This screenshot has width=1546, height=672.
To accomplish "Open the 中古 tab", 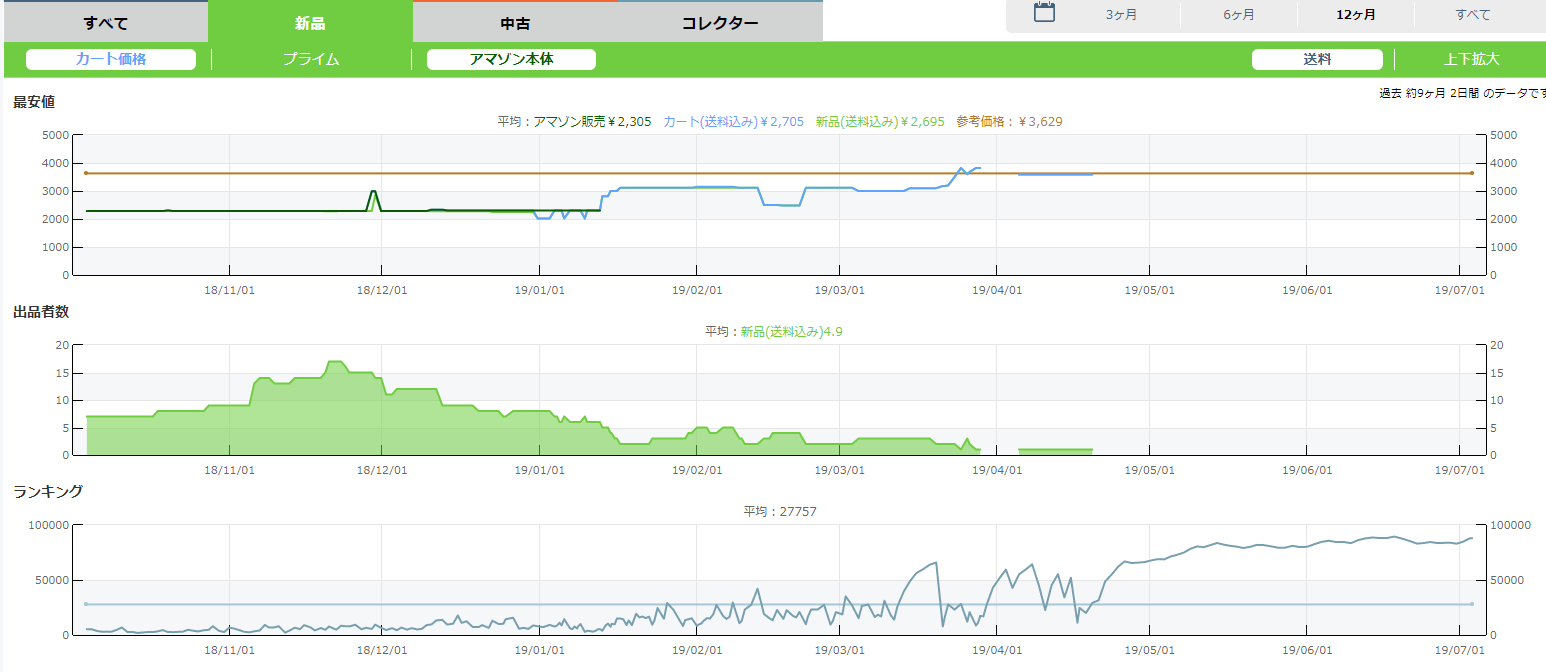I will 515,23.
